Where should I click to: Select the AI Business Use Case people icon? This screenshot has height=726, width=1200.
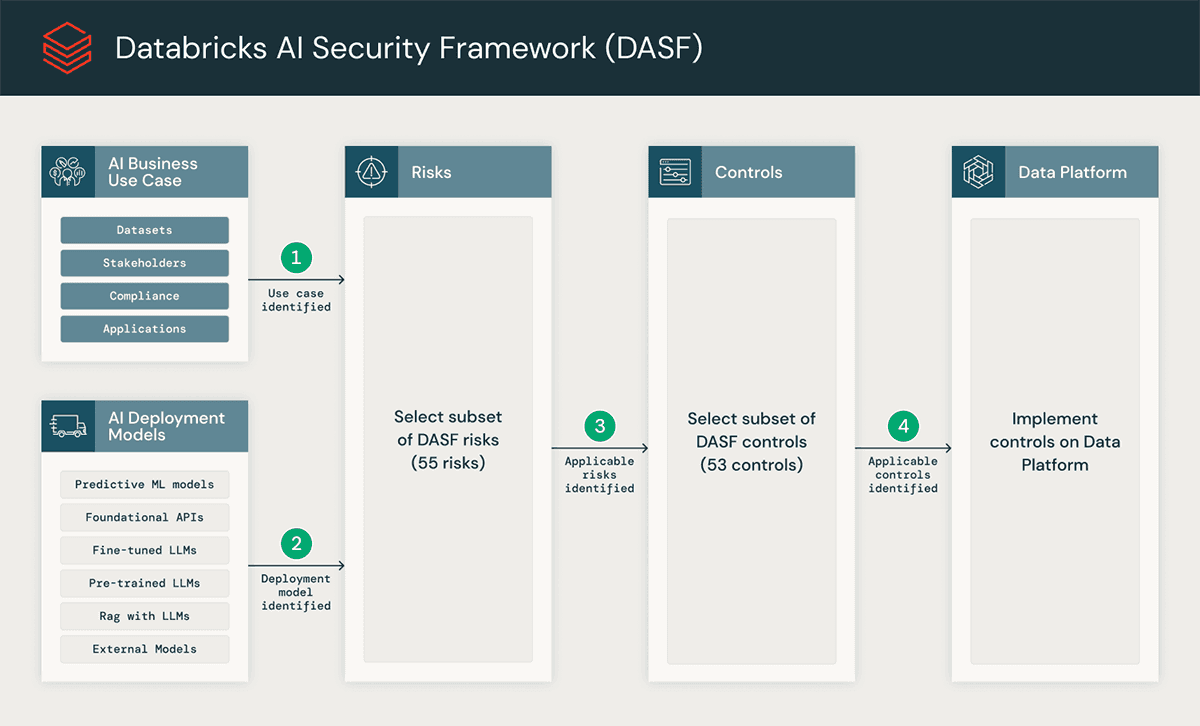click(x=68, y=171)
